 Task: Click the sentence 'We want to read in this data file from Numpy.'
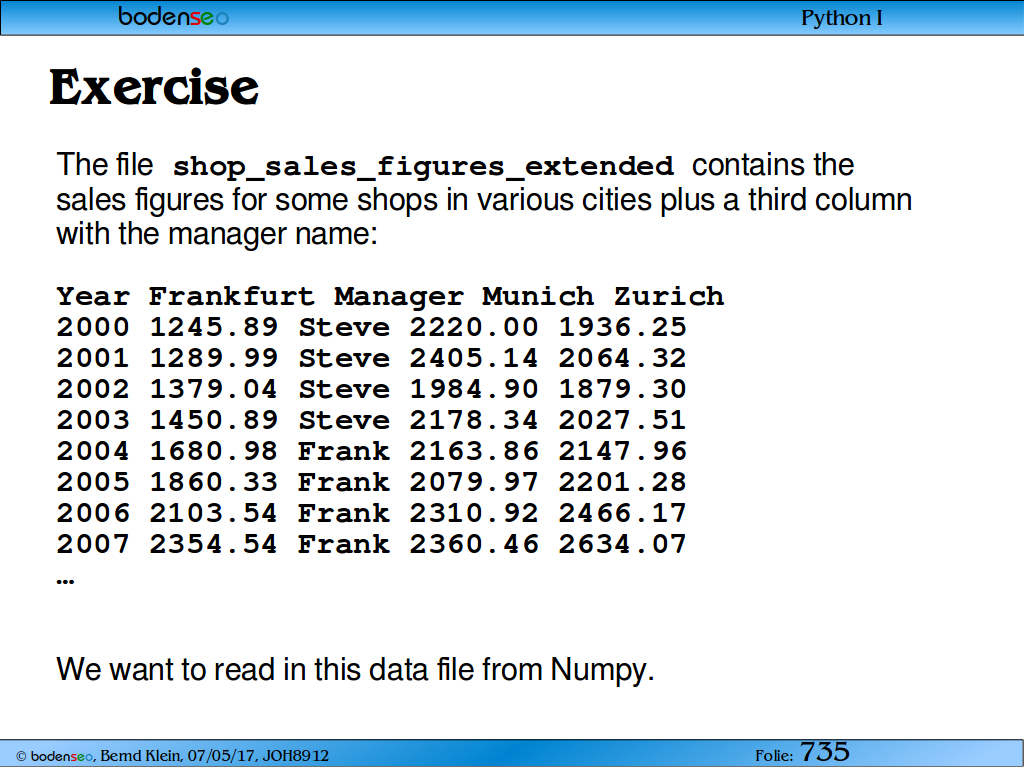pos(355,670)
